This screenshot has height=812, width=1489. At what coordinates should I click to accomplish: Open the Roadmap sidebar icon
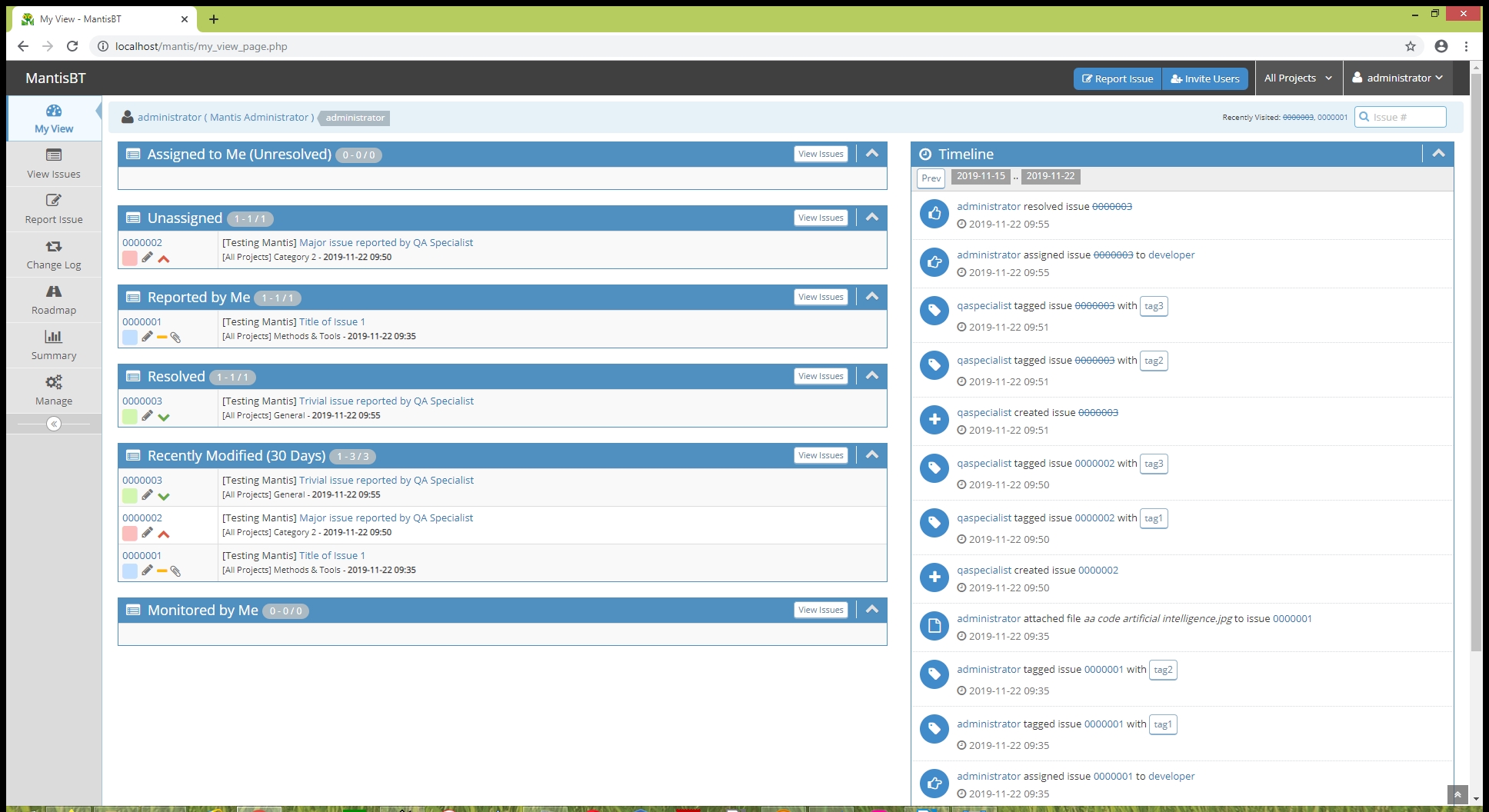54,292
